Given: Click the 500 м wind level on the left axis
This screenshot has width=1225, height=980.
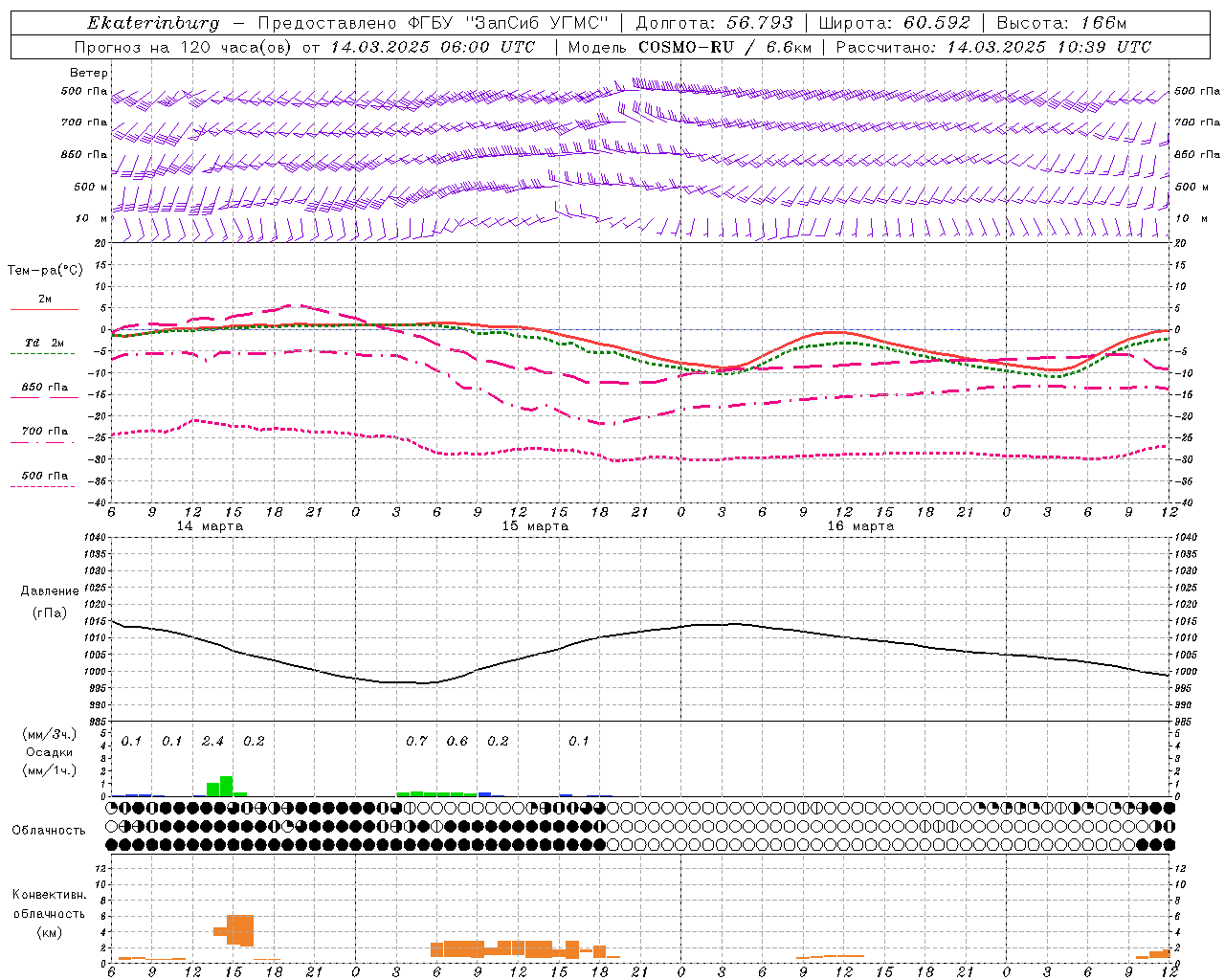Looking at the screenshot, I should [91, 187].
